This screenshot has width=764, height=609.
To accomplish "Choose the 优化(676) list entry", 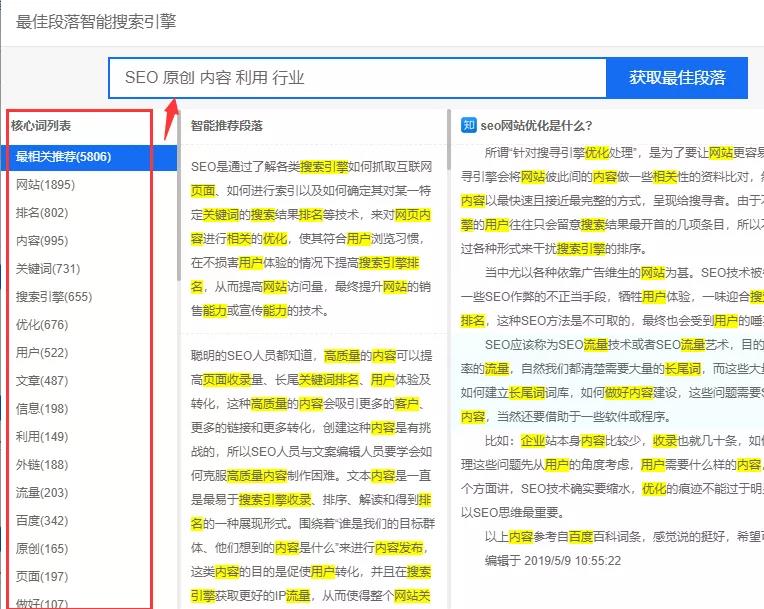I will 42,324.
